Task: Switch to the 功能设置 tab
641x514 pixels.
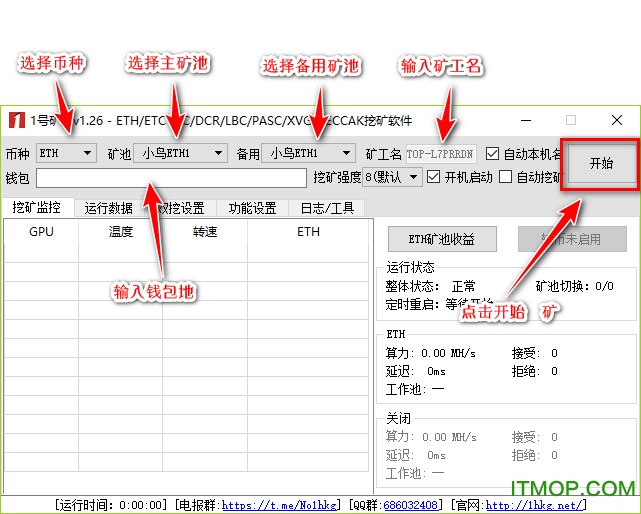Action: coord(253,208)
